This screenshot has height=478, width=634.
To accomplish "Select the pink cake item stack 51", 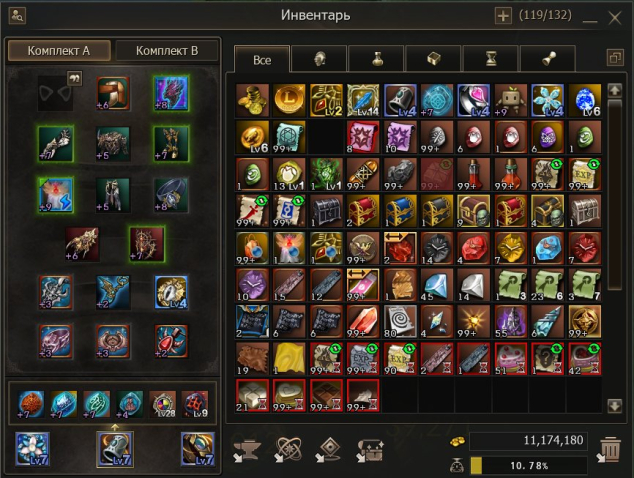I will coord(511,359).
